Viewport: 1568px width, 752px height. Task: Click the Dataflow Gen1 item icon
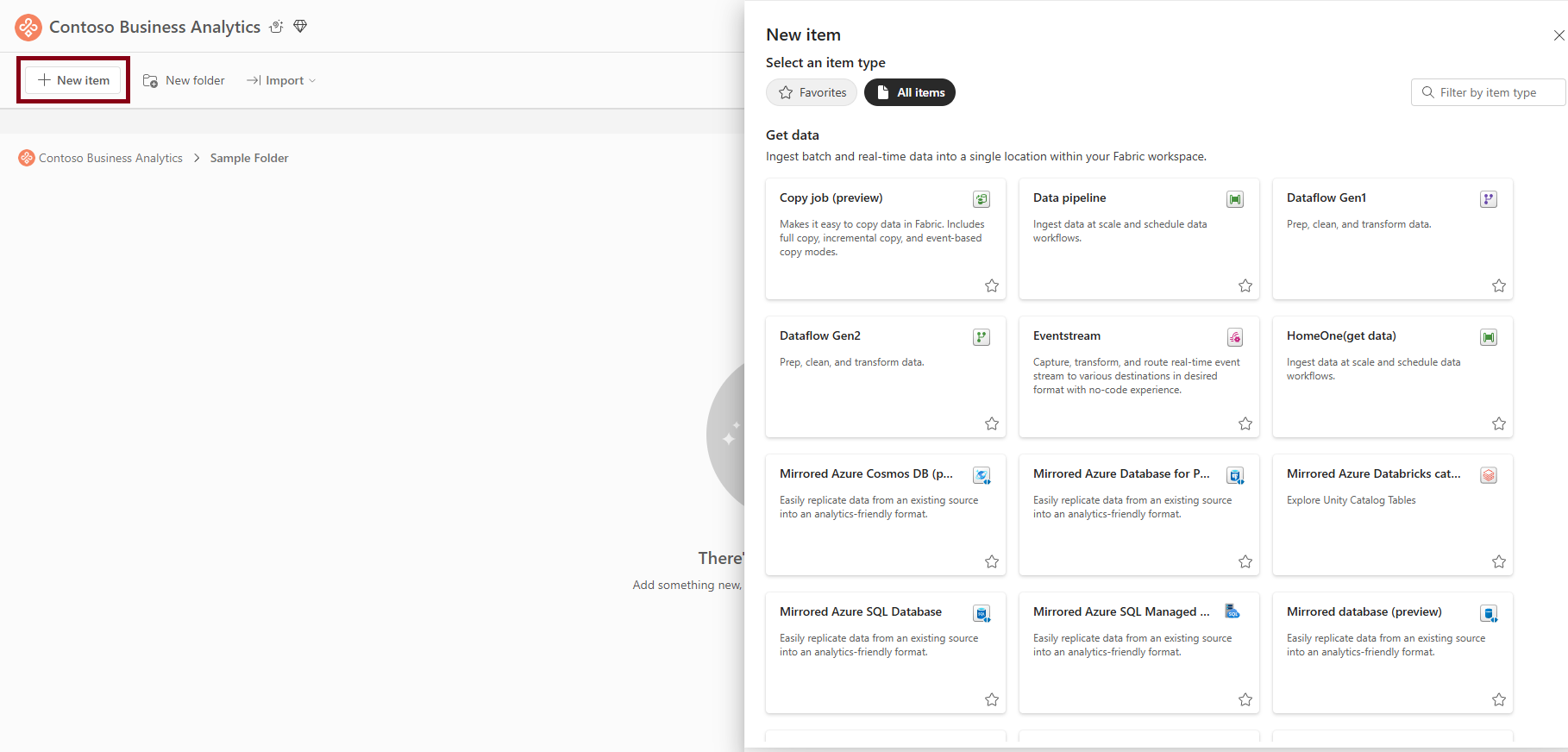tap(1489, 199)
